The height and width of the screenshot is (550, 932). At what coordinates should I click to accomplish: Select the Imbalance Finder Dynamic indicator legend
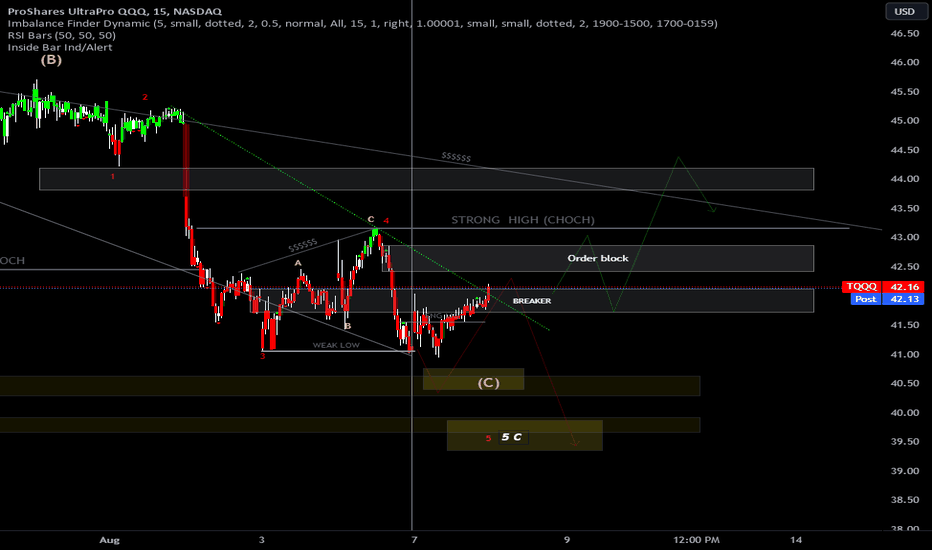coord(362,23)
